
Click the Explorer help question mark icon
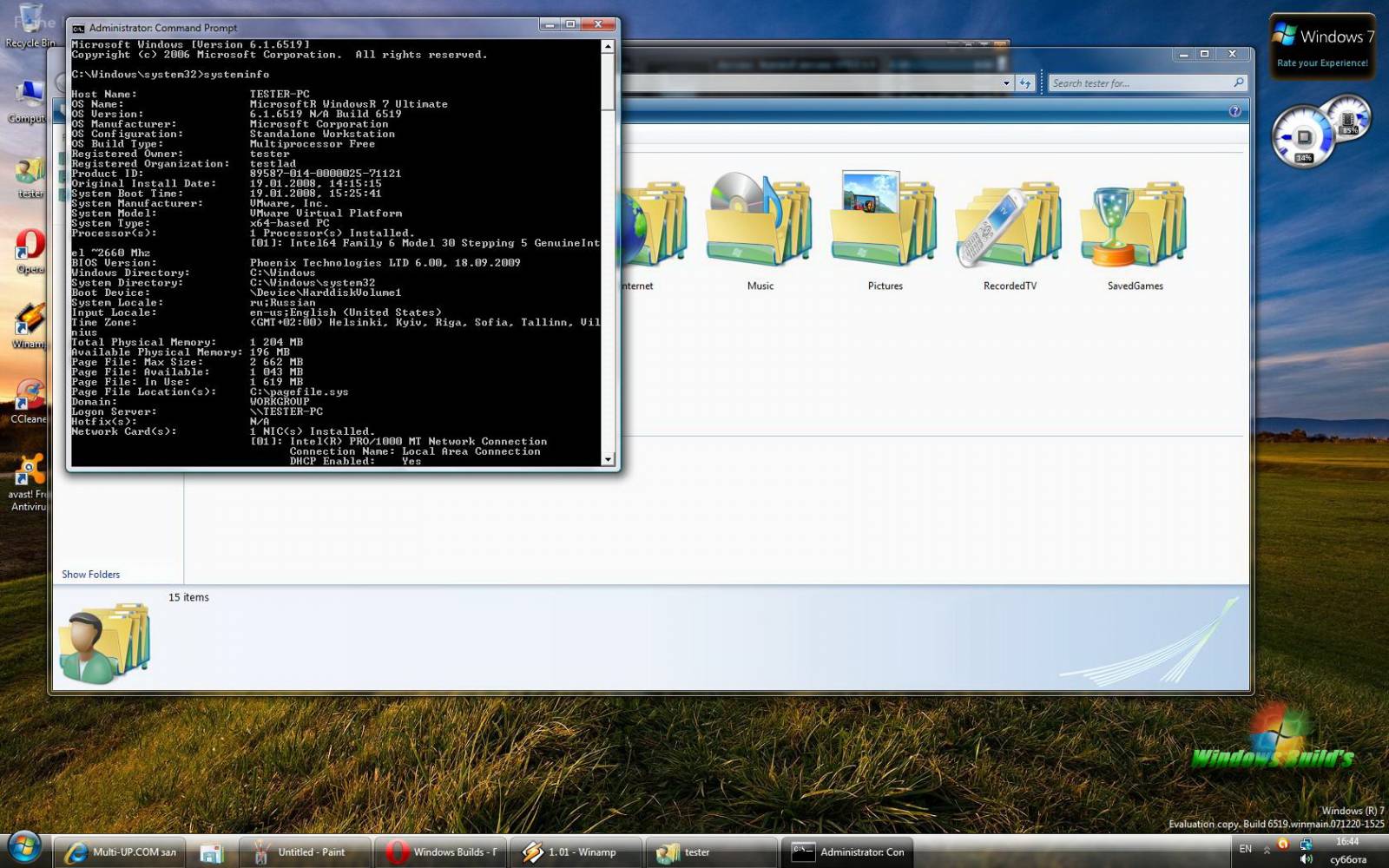[x=1234, y=111]
